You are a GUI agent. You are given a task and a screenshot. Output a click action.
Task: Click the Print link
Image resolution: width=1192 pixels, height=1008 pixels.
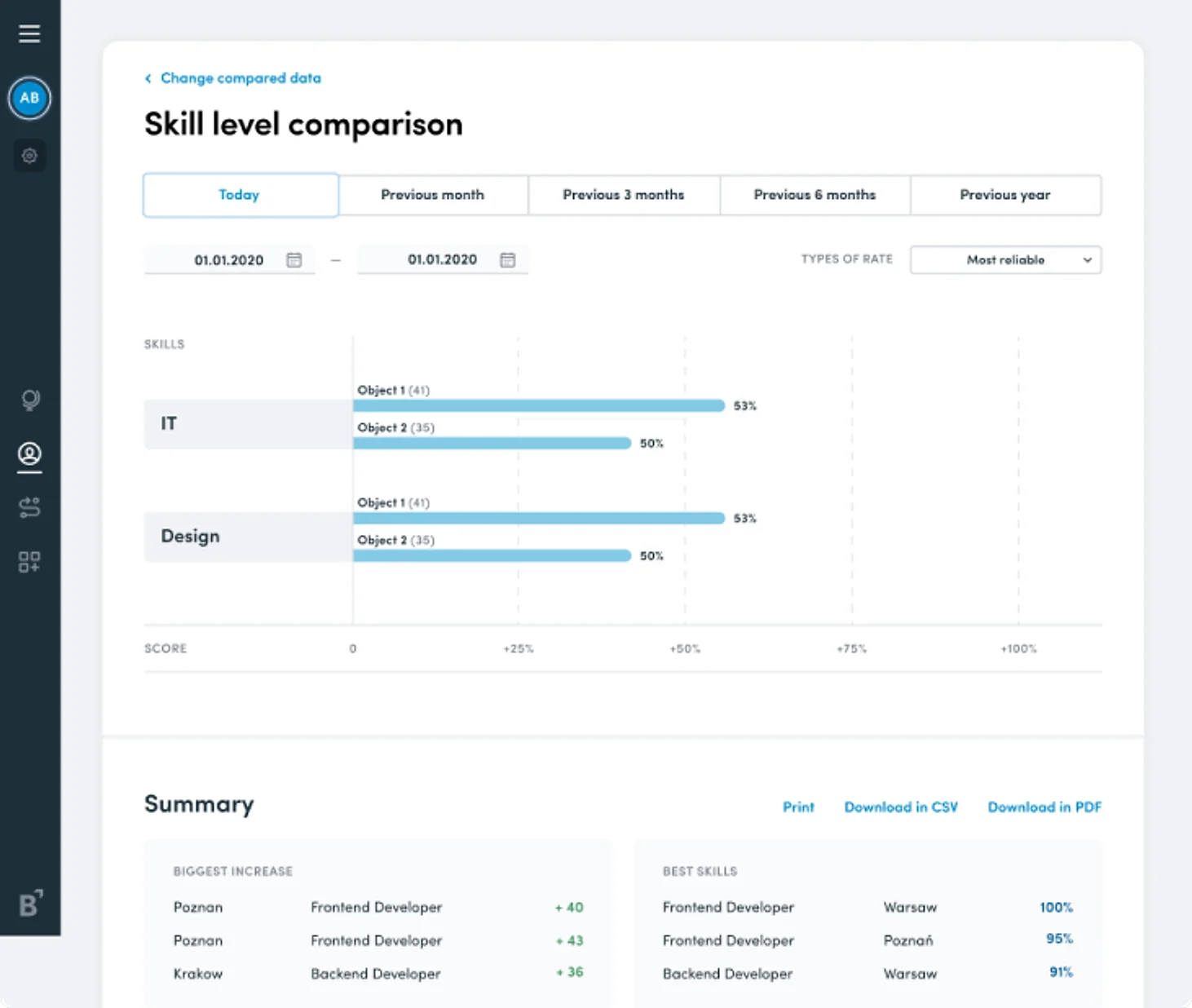coord(798,807)
